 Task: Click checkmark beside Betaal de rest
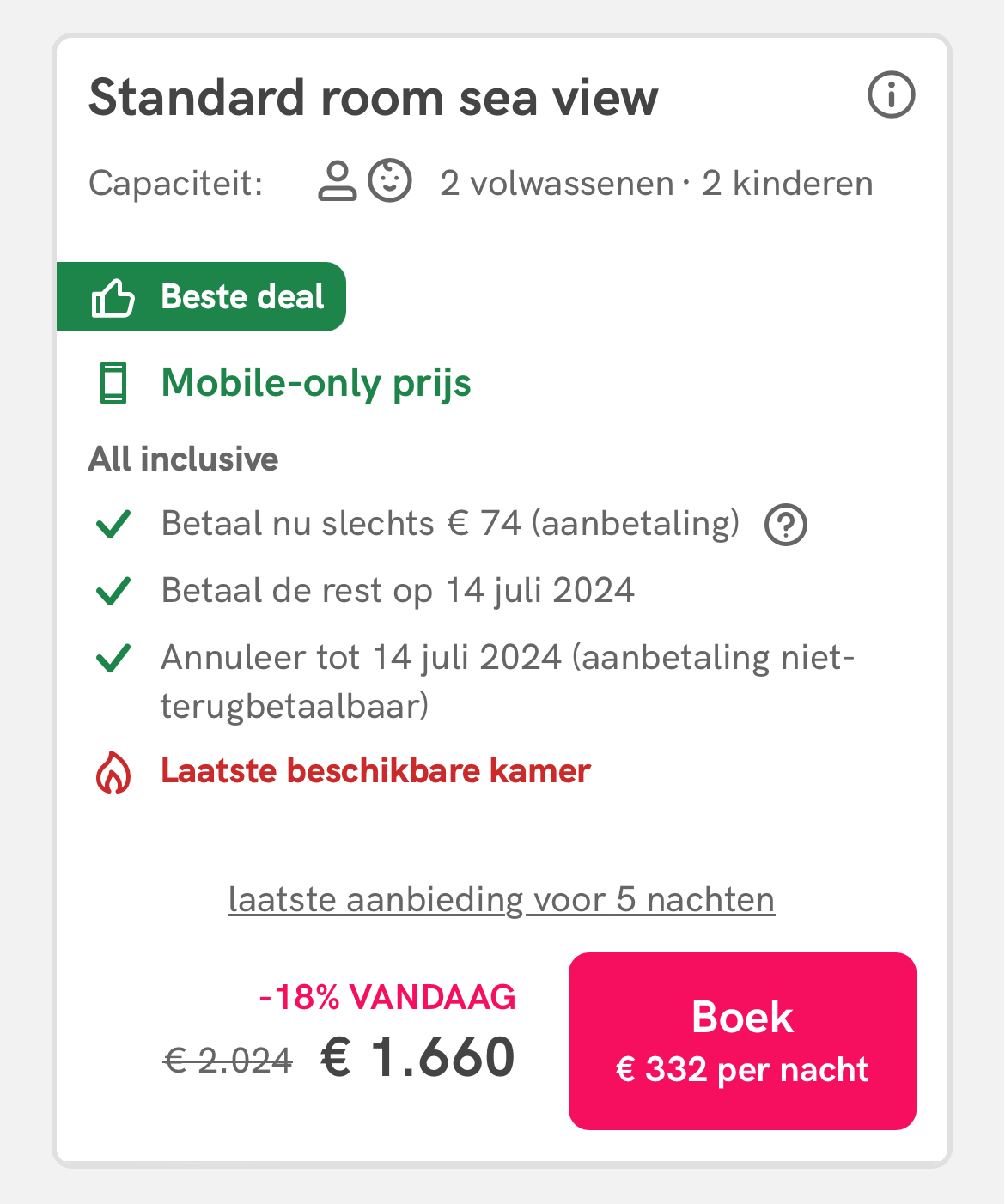tap(113, 591)
